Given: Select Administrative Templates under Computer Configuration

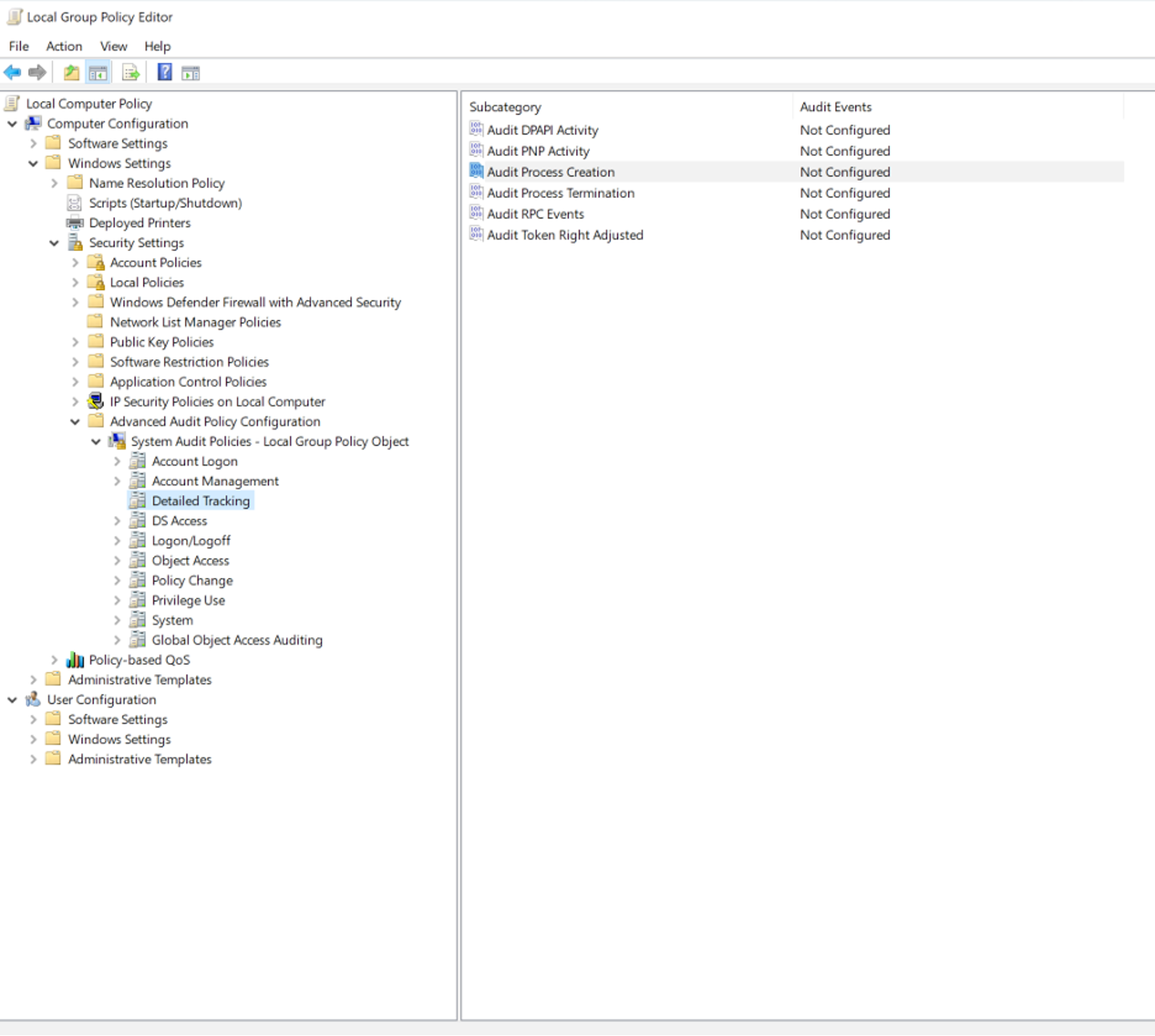Looking at the screenshot, I should click(x=140, y=680).
